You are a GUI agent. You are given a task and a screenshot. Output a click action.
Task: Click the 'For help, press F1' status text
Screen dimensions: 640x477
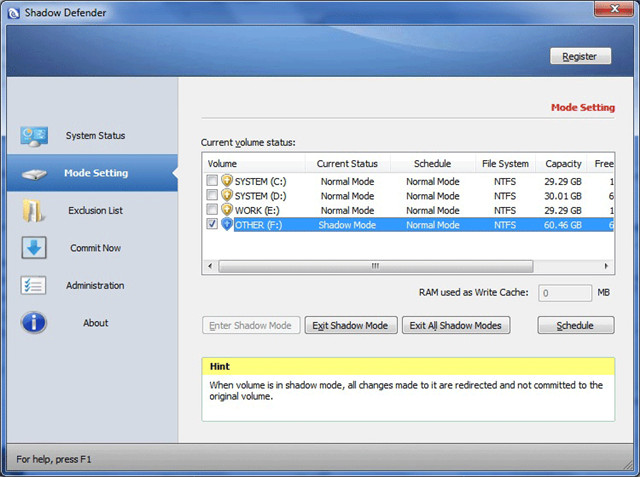pyautogui.click(x=53, y=459)
